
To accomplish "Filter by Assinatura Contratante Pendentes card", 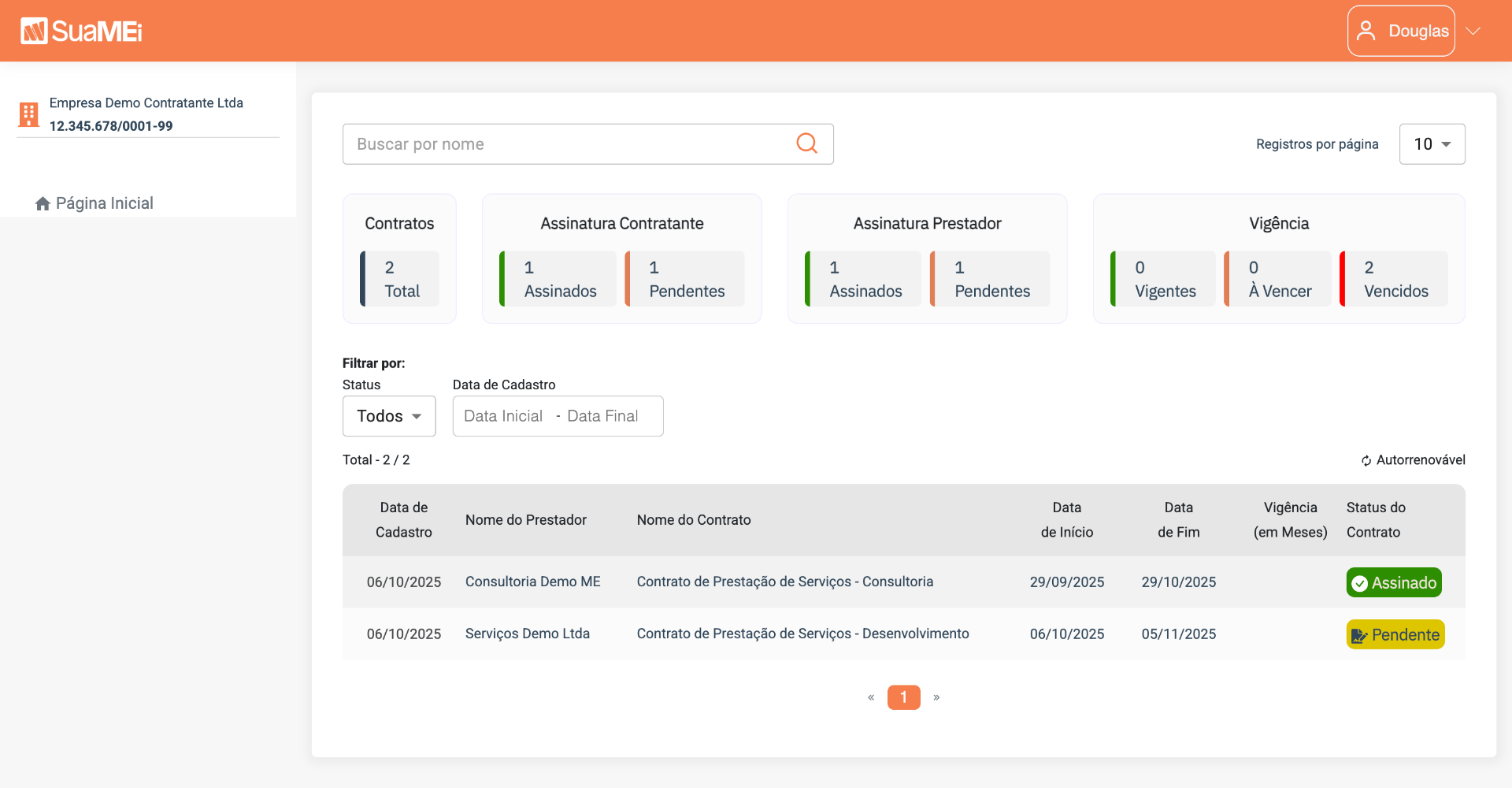I will 684,279.
